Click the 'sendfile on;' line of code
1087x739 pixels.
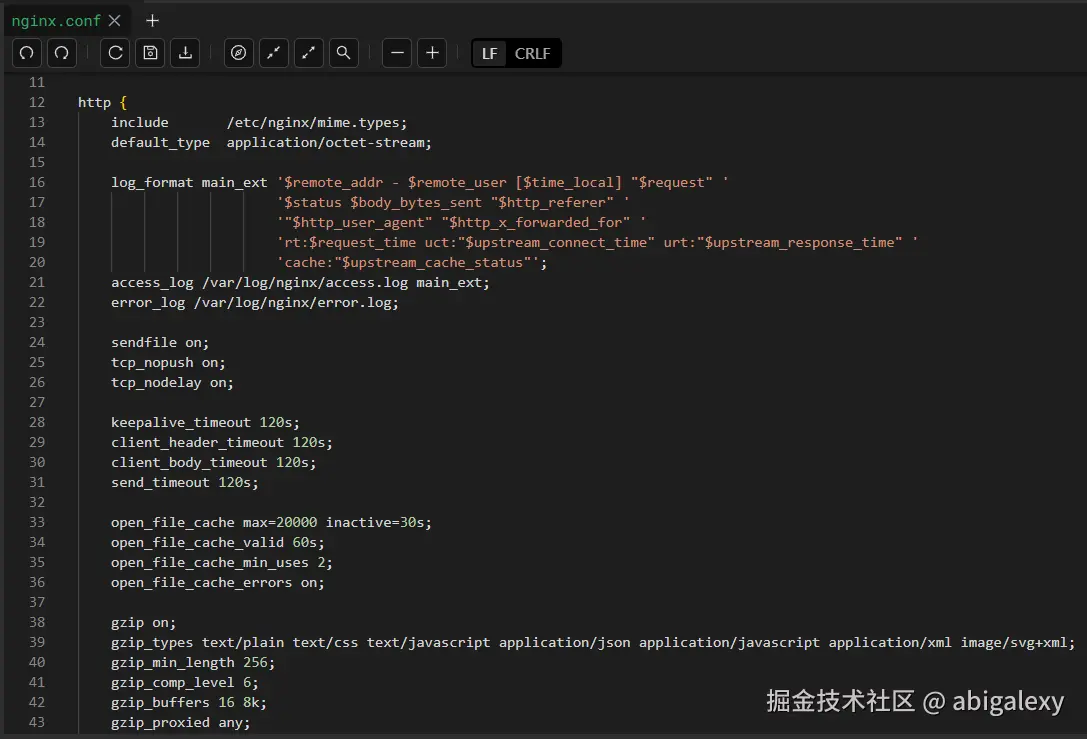[160, 342]
